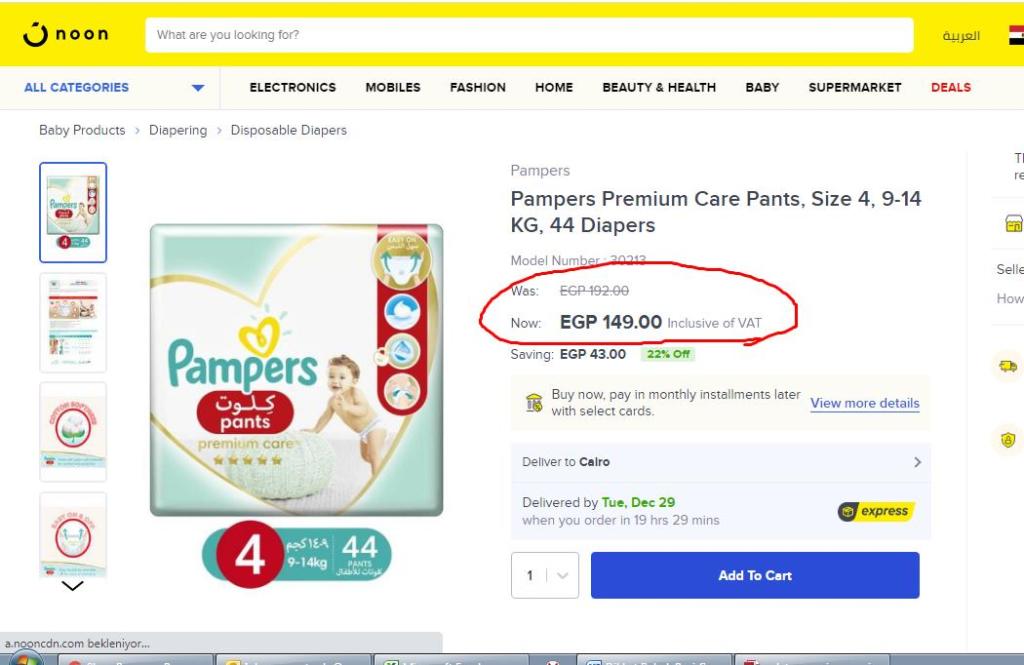Screen dimensions: 1024x665
Task: Click the product search field
Action: [529, 35]
